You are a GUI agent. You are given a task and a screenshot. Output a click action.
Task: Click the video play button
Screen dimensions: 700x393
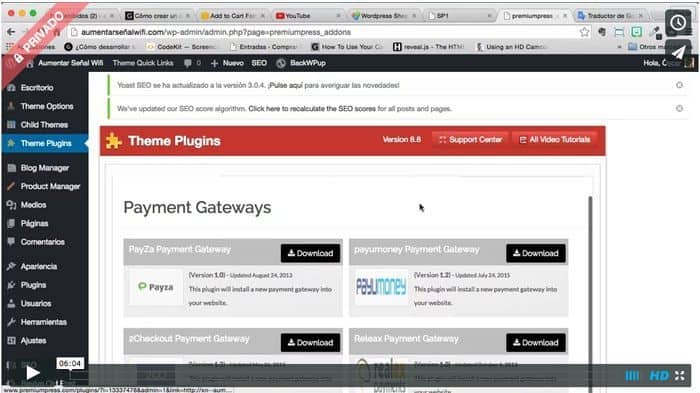33,372
